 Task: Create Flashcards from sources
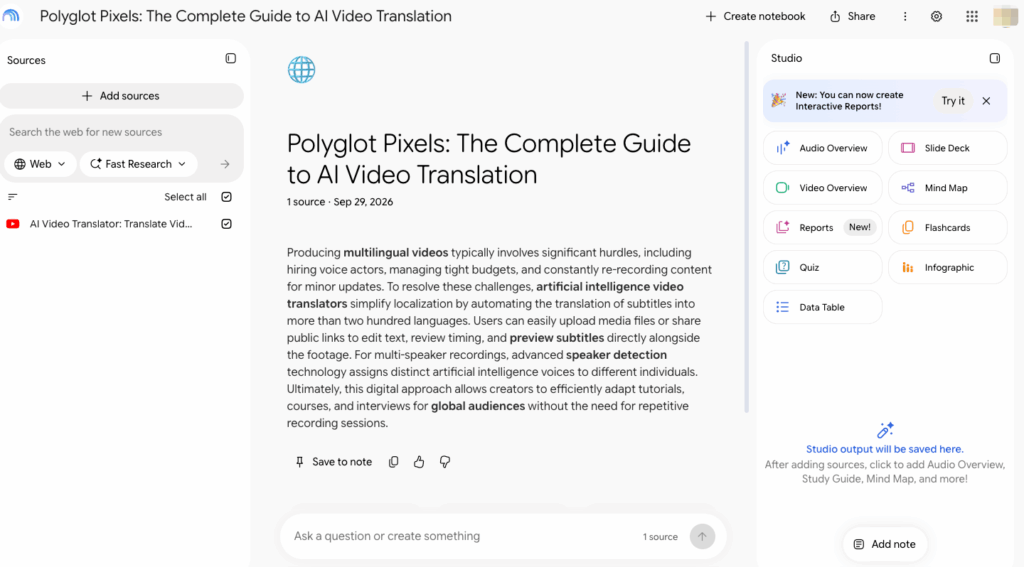click(948, 228)
